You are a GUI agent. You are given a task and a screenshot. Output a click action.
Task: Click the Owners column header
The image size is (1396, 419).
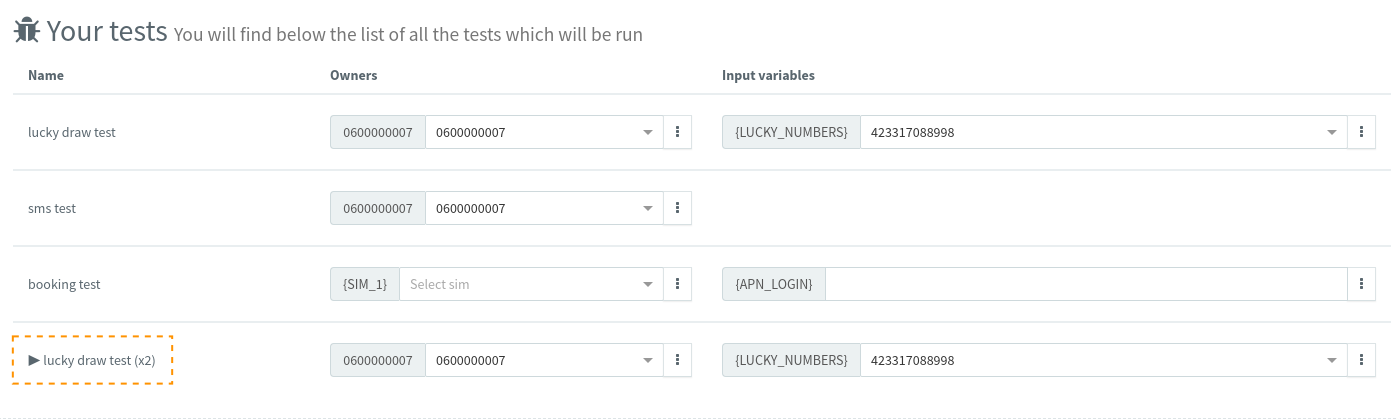(x=353, y=75)
